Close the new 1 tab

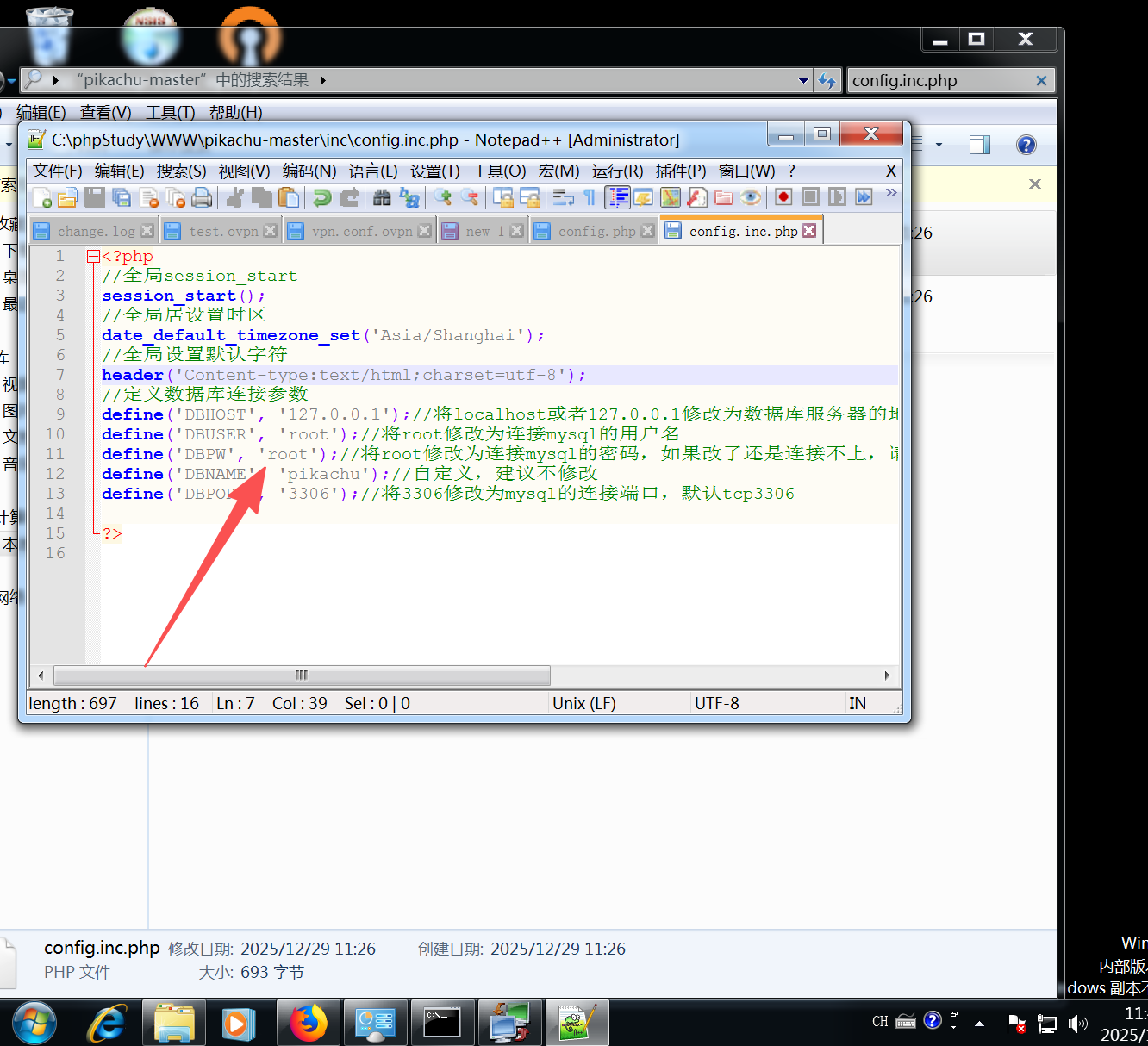click(516, 231)
